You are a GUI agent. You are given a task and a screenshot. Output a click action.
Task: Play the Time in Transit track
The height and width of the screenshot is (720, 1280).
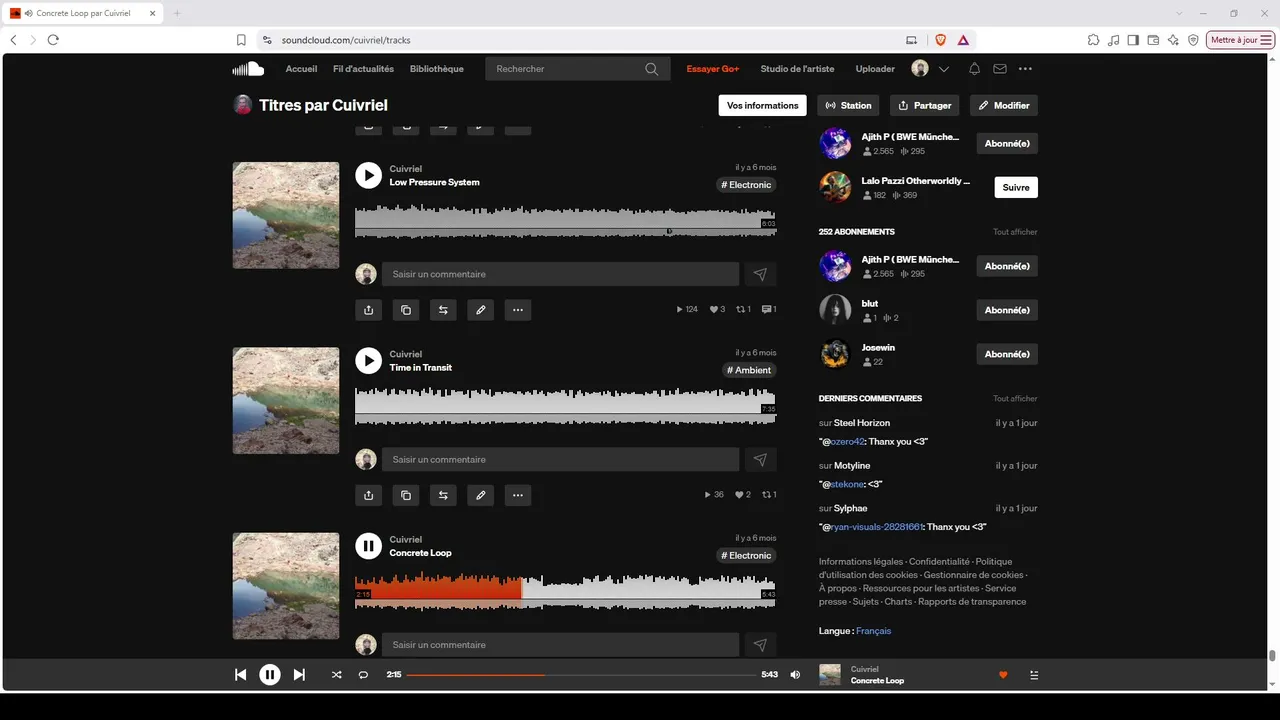368,361
